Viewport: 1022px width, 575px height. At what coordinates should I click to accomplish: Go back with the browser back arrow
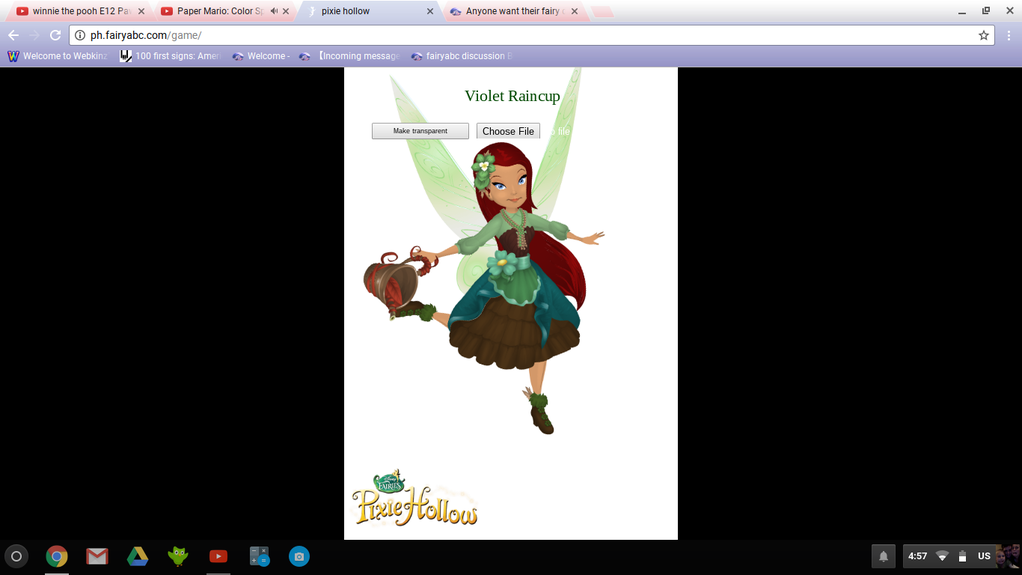[14, 35]
